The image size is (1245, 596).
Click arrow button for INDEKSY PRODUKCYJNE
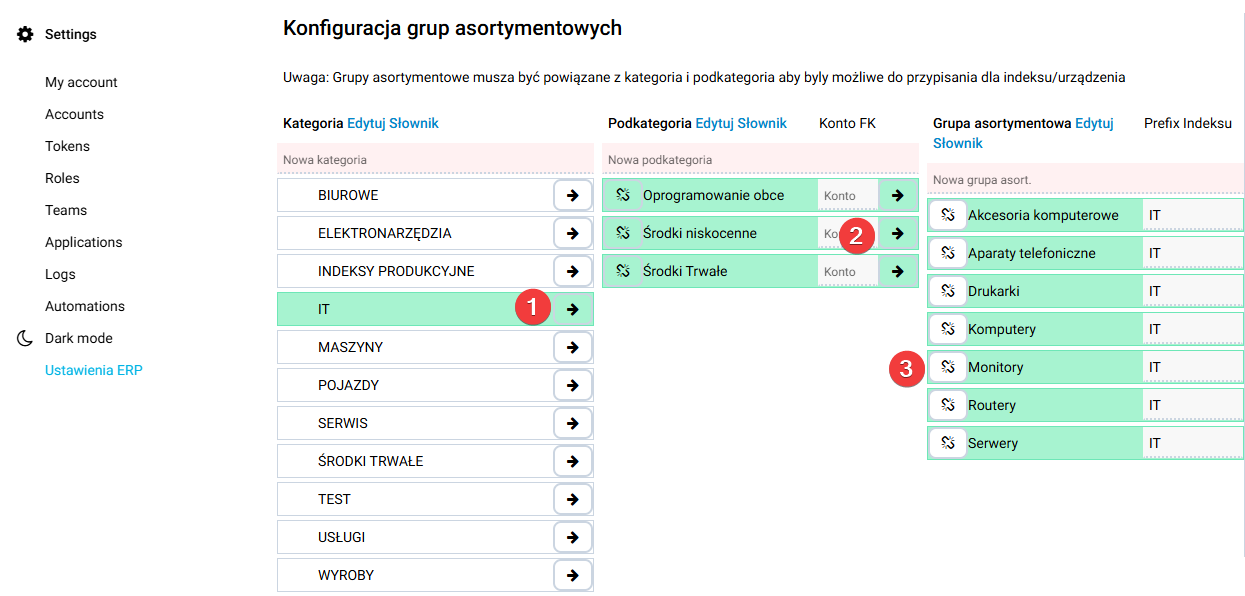tap(573, 271)
